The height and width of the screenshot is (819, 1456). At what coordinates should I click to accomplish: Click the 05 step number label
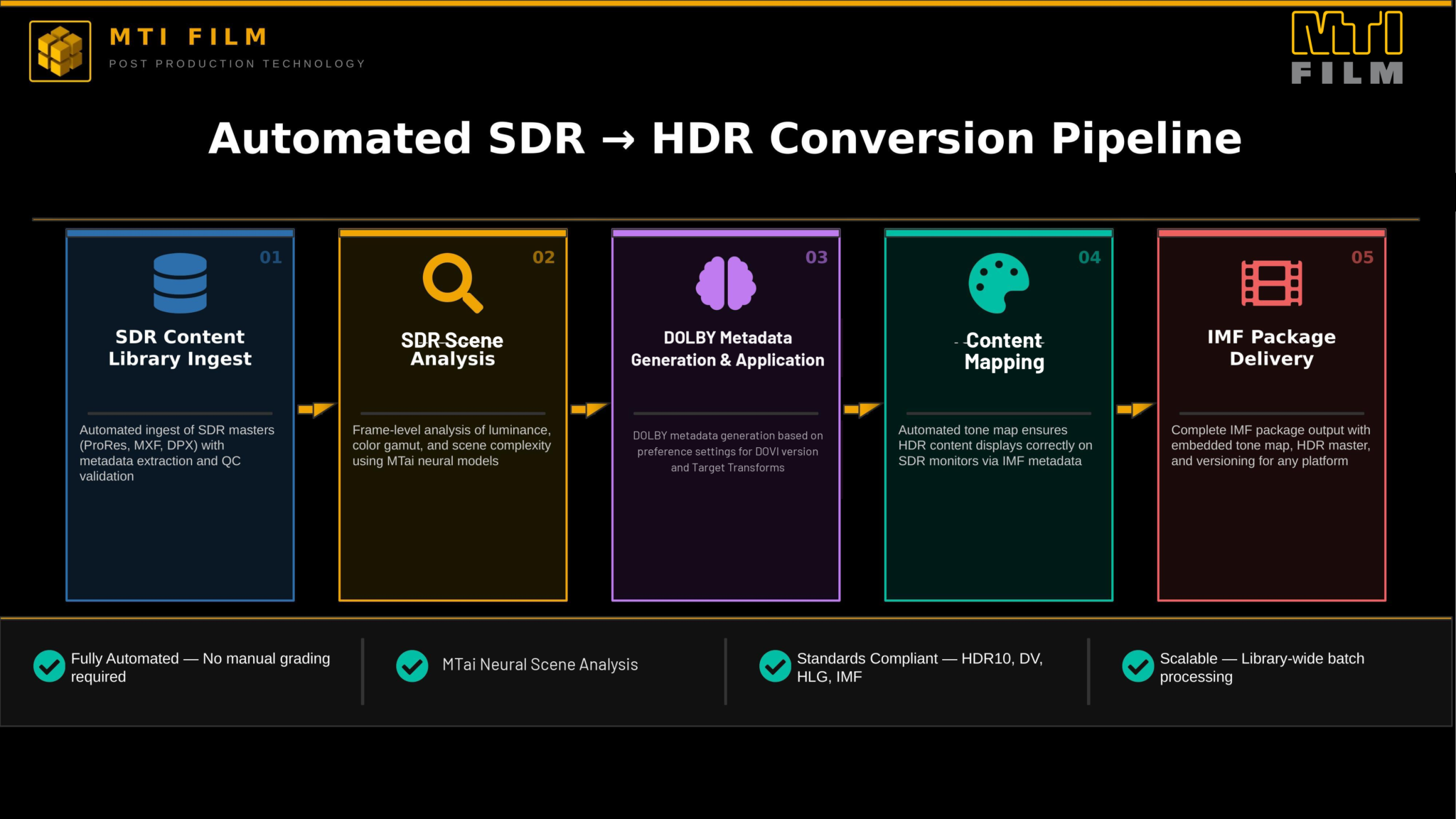click(x=1362, y=257)
